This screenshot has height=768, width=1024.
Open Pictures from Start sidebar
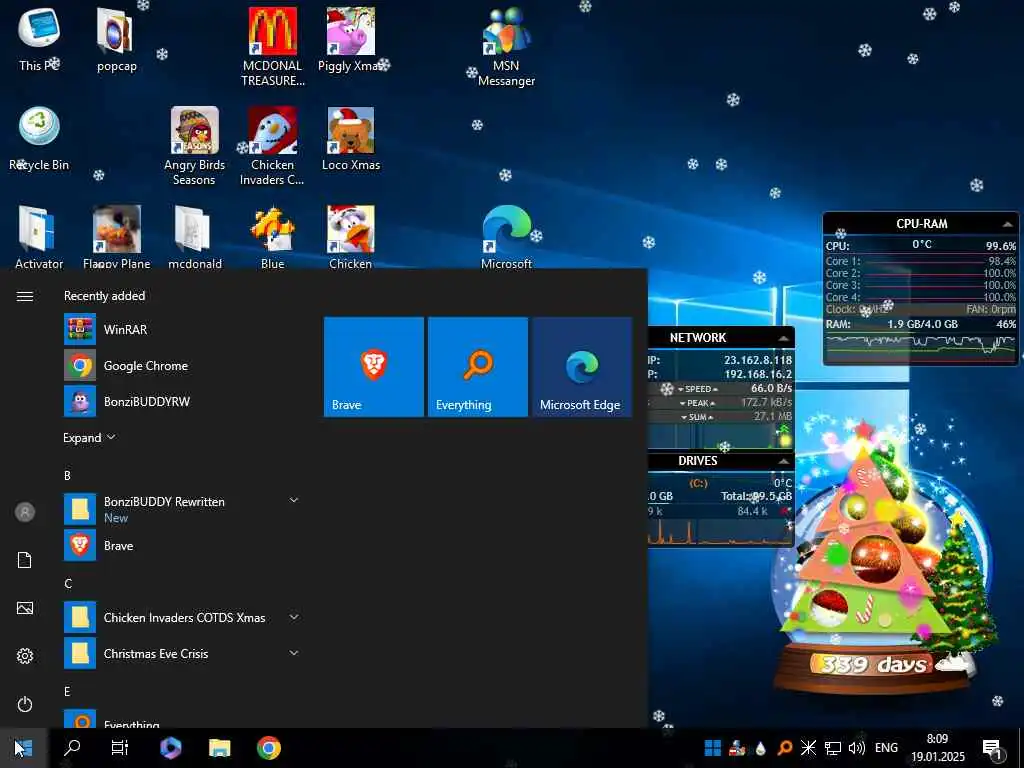point(25,608)
